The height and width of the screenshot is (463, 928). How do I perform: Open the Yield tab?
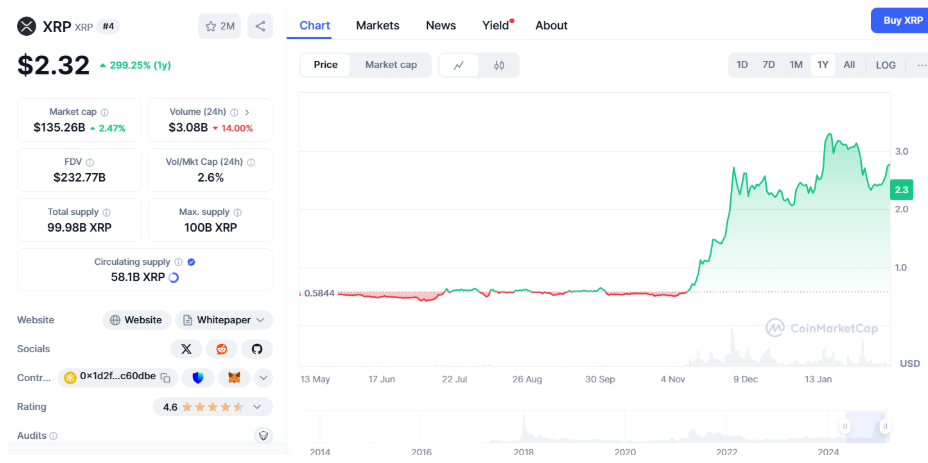point(496,25)
